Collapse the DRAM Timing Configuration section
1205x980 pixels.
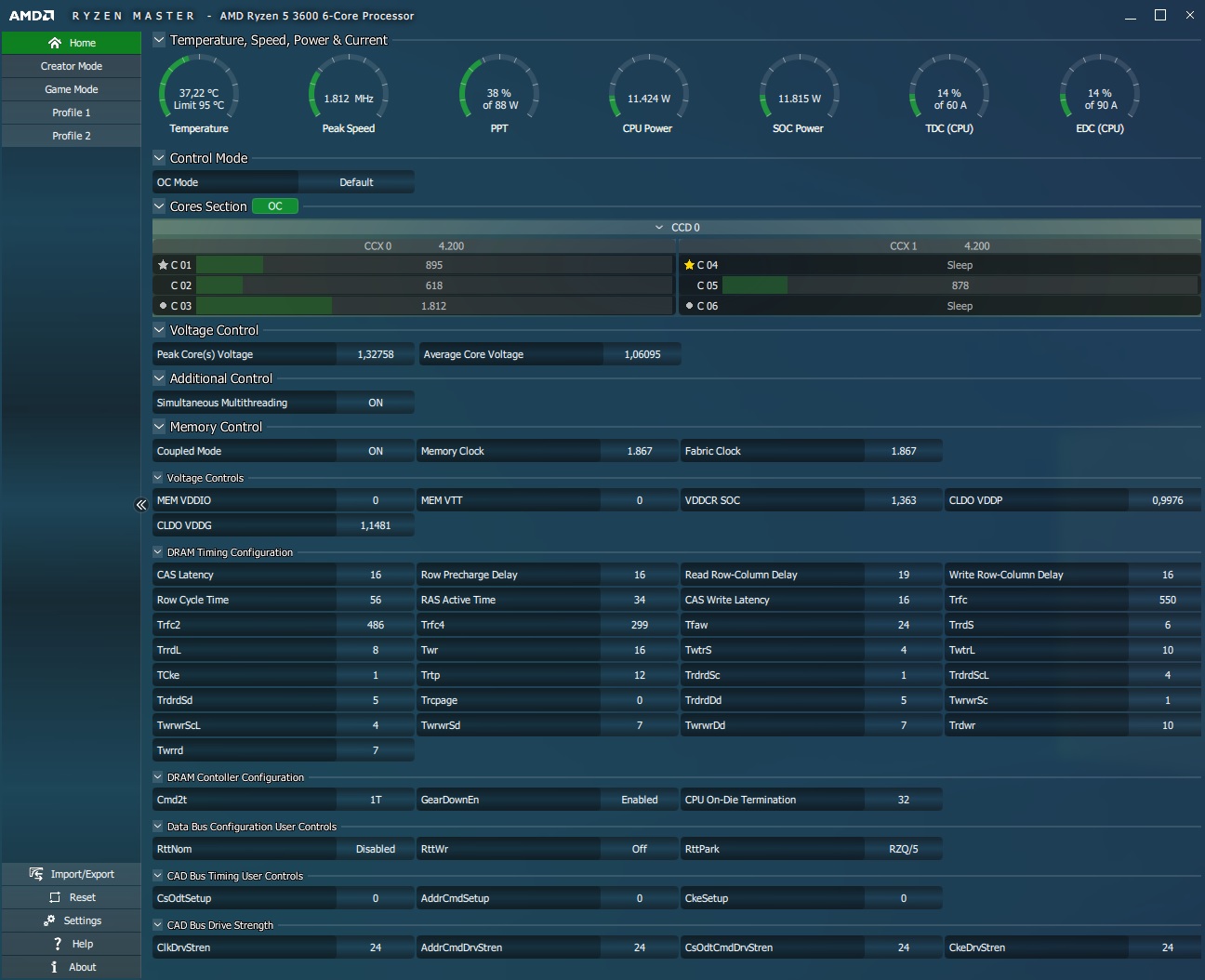158,552
